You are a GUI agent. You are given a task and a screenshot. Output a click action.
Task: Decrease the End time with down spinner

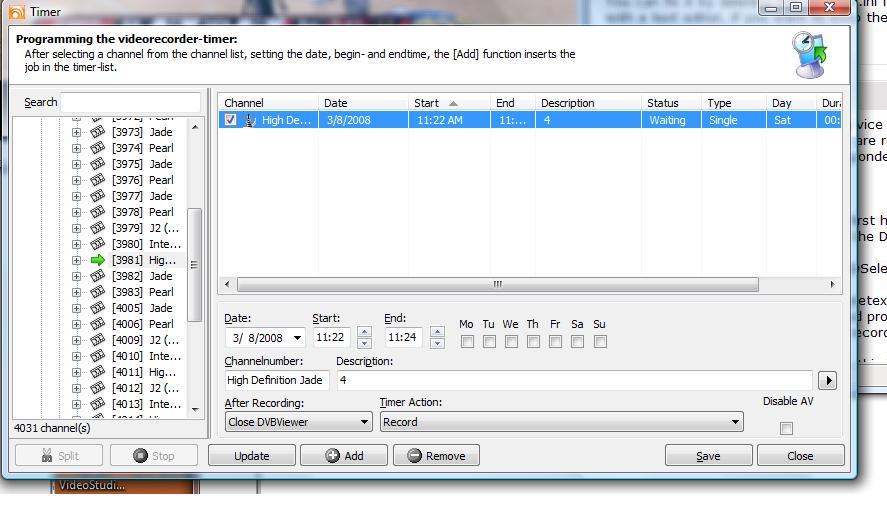[437, 343]
